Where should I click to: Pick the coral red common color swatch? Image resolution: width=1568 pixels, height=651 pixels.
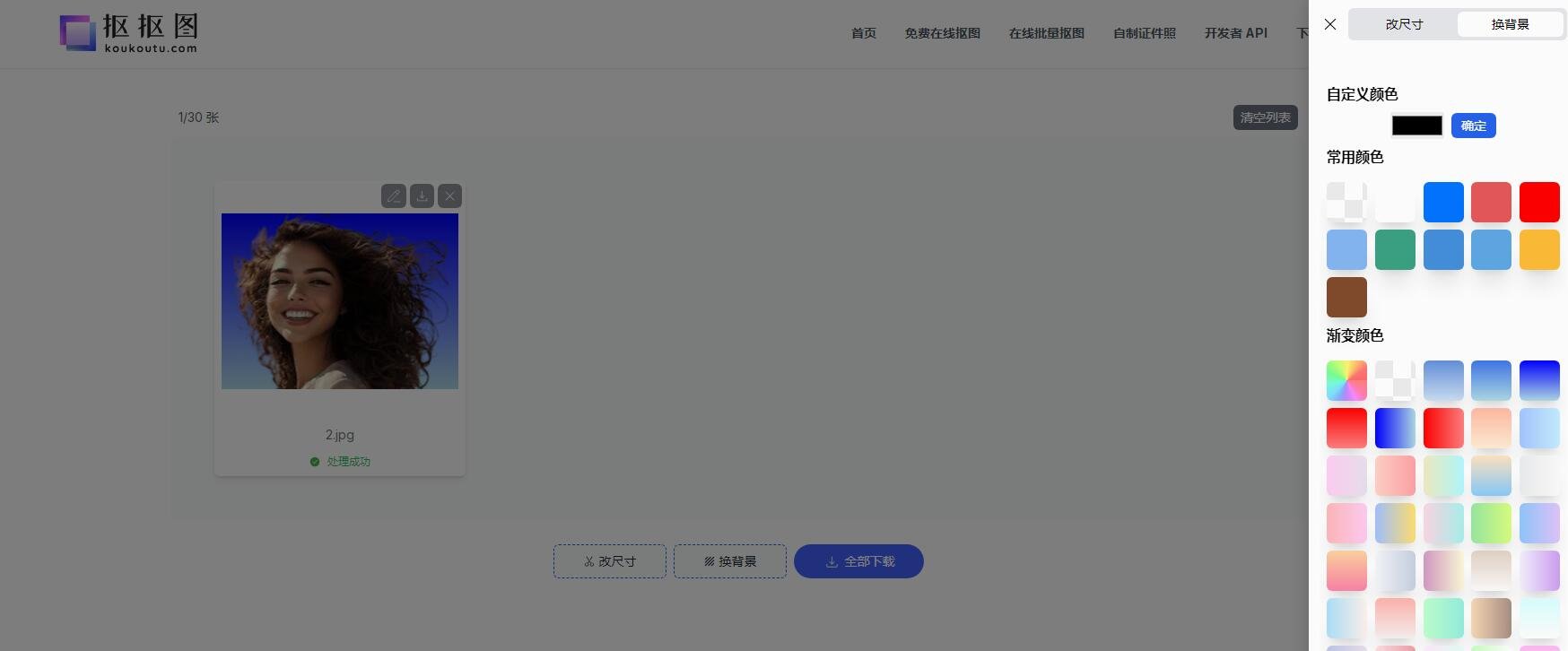pos(1491,202)
